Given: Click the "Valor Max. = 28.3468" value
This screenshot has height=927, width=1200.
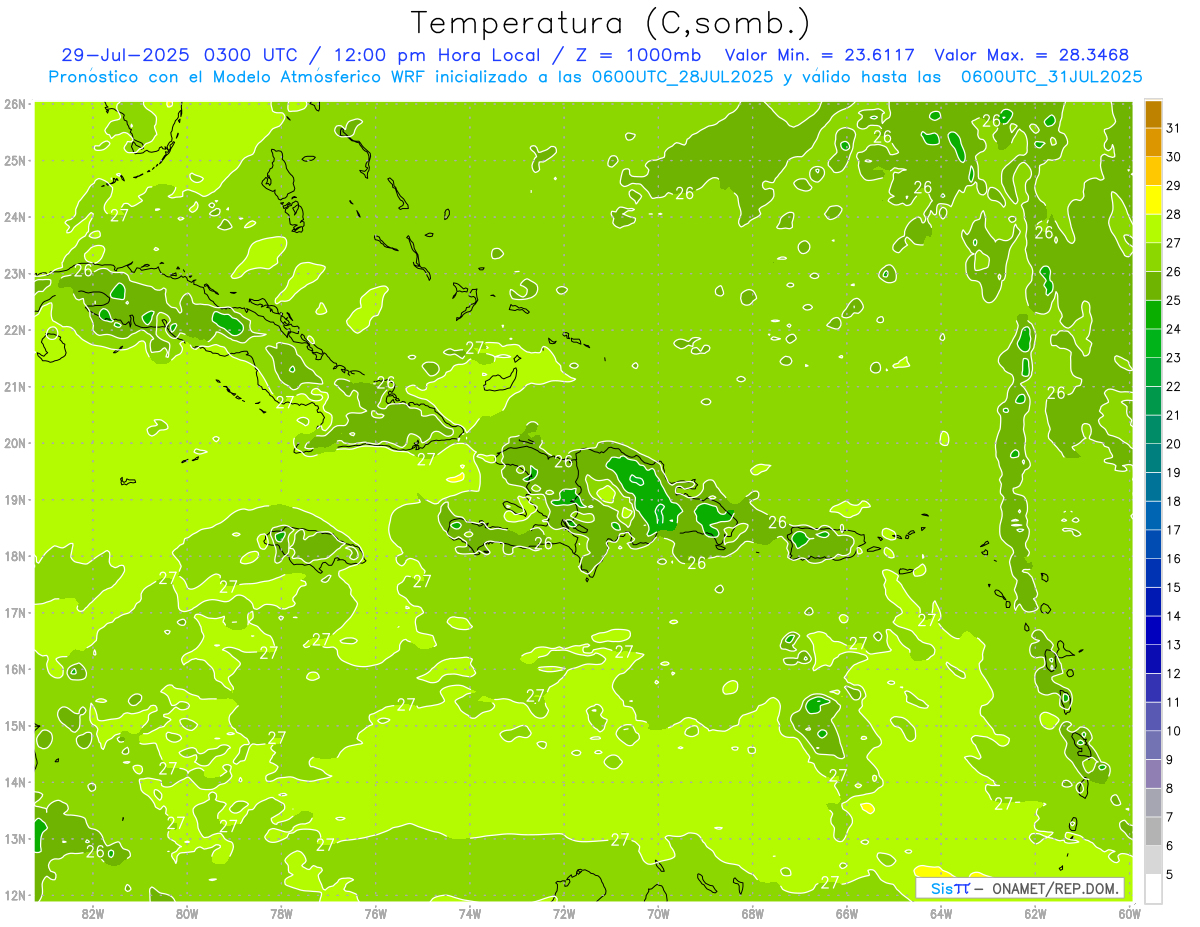Looking at the screenshot, I should pyautogui.click(x=1031, y=55).
